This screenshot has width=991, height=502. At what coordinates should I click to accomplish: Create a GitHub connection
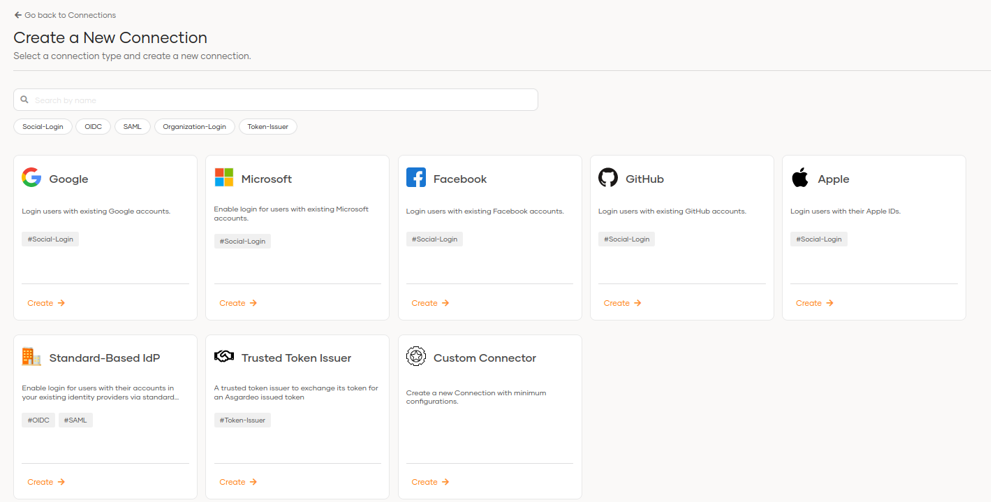tap(623, 303)
